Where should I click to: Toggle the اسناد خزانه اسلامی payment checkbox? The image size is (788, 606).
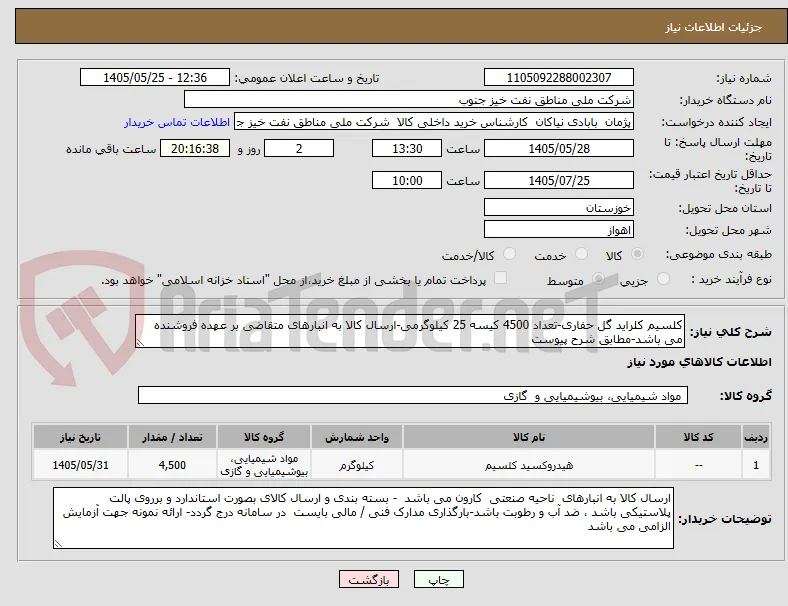(x=501, y=278)
